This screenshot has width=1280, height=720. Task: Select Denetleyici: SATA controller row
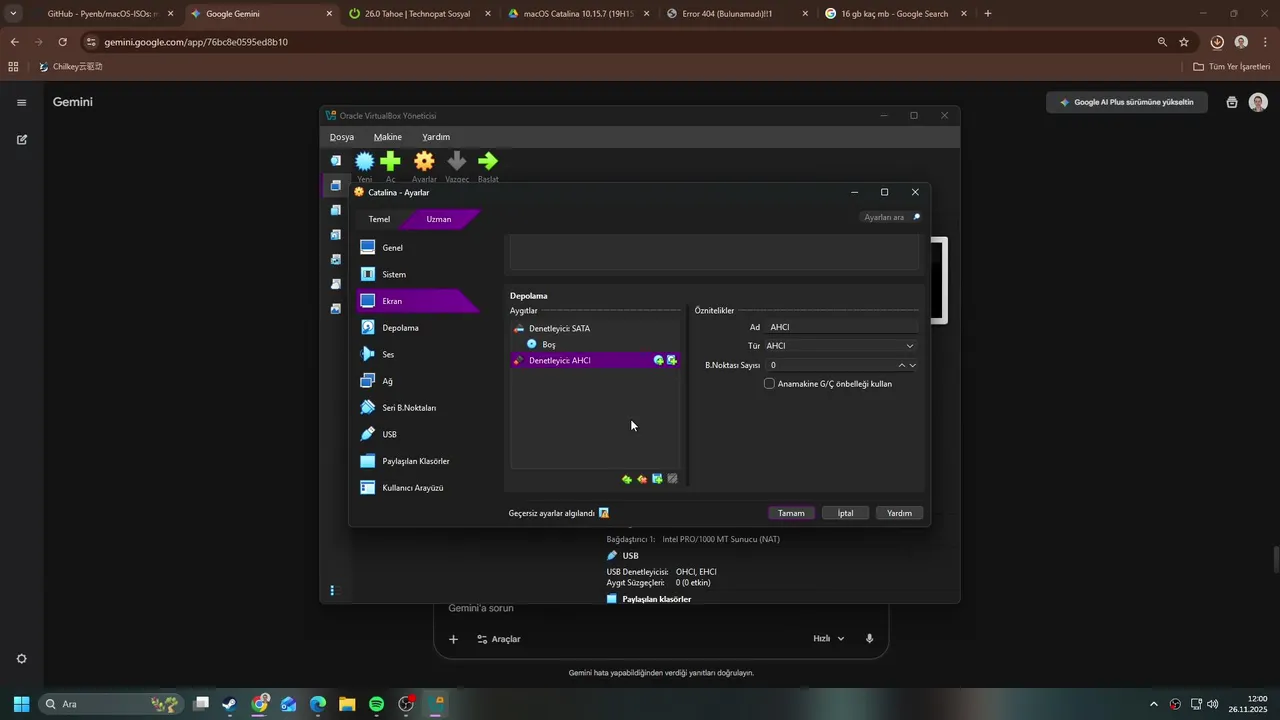click(x=595, y=328)
